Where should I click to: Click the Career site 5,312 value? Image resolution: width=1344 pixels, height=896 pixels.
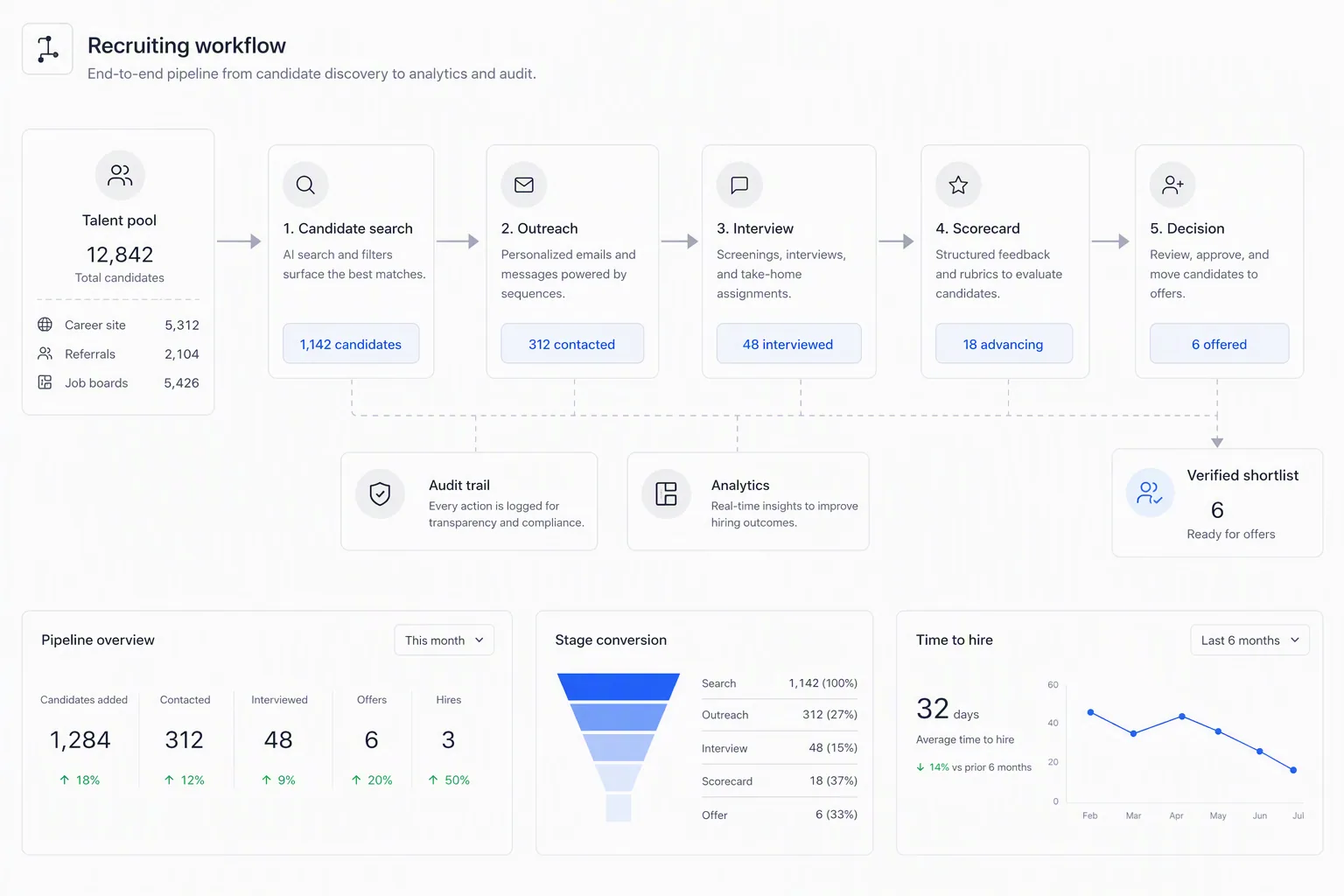point(182,325)
